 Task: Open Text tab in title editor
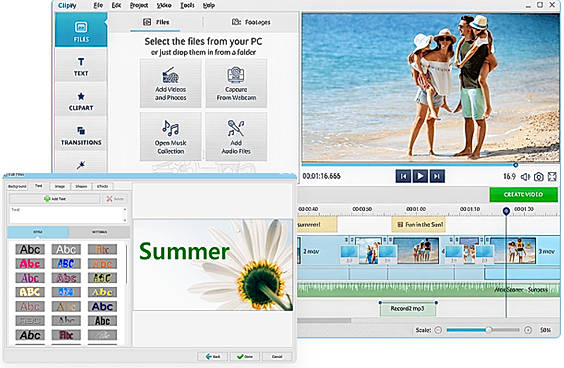click(38, 186)
